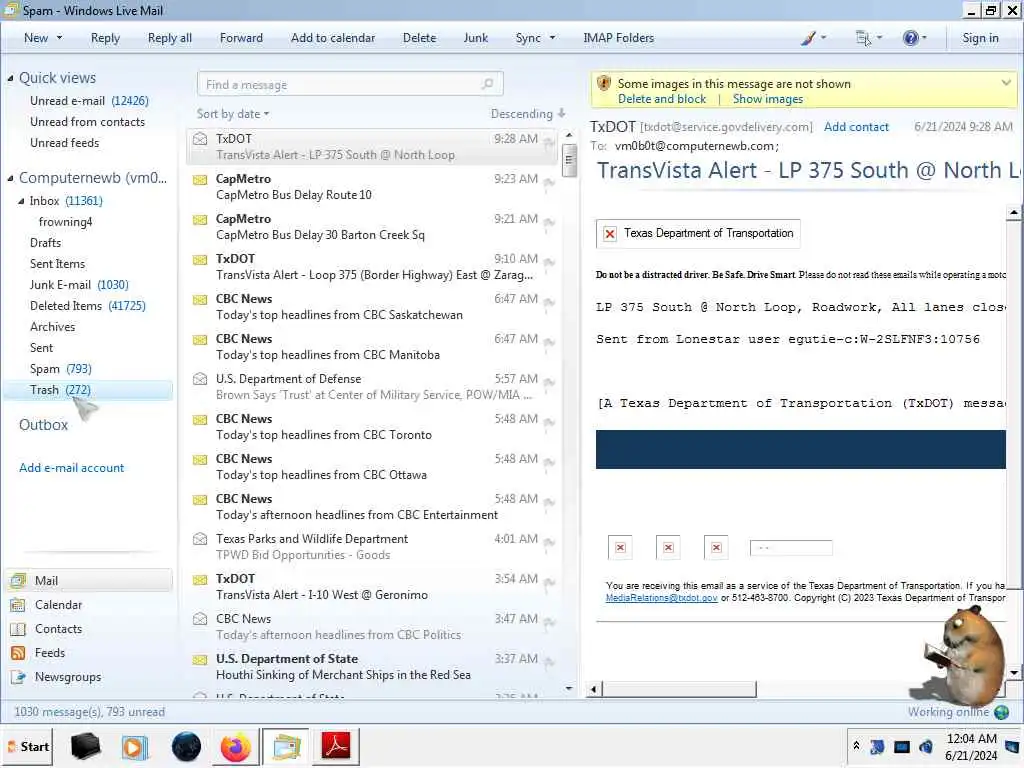The width and height of the screenshot is (1024, 768).
Task: Click the search magnifier in Find a message
Action: (487, 84)
